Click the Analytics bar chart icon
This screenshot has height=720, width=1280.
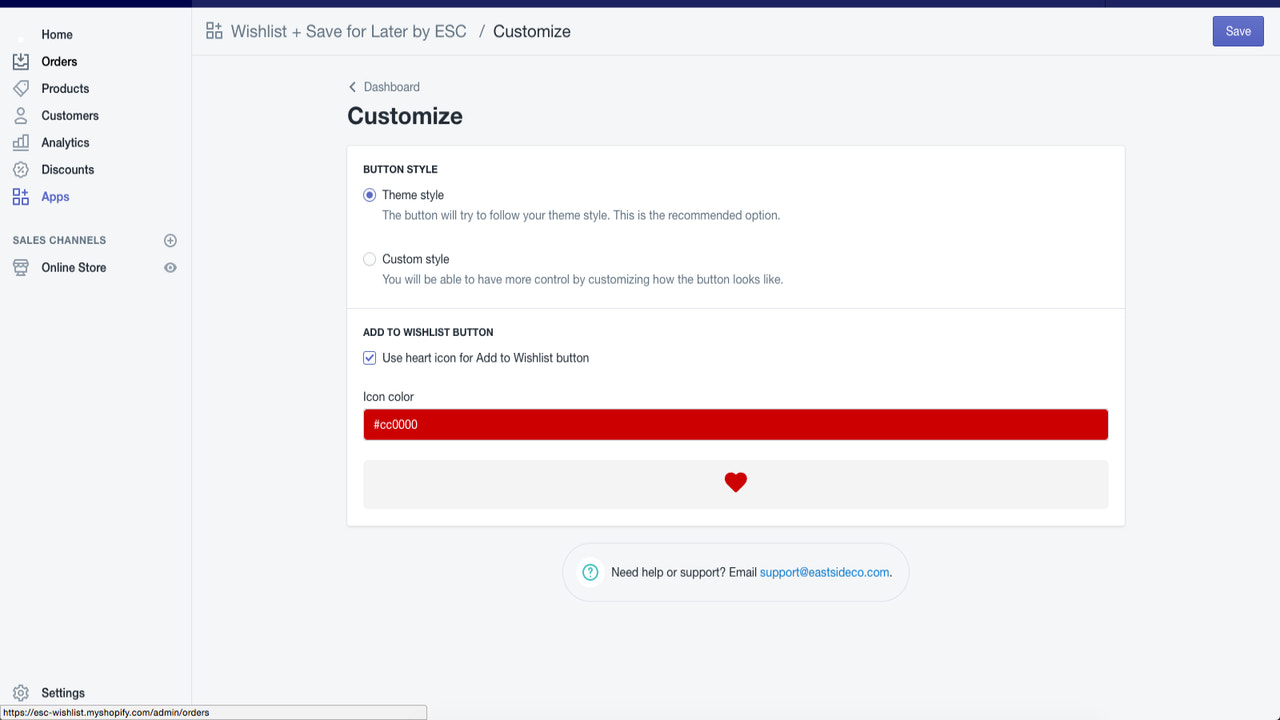click(x=20, y=142)
